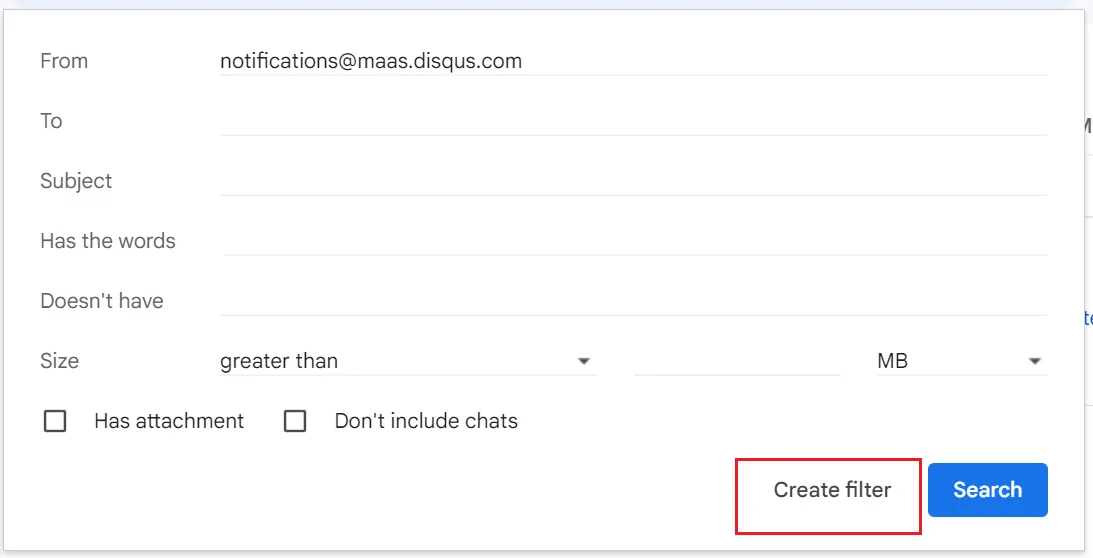1093x558 pixels.
Task: Select the Subject text field
Action: pyautogui.click(x=634, y=181)
